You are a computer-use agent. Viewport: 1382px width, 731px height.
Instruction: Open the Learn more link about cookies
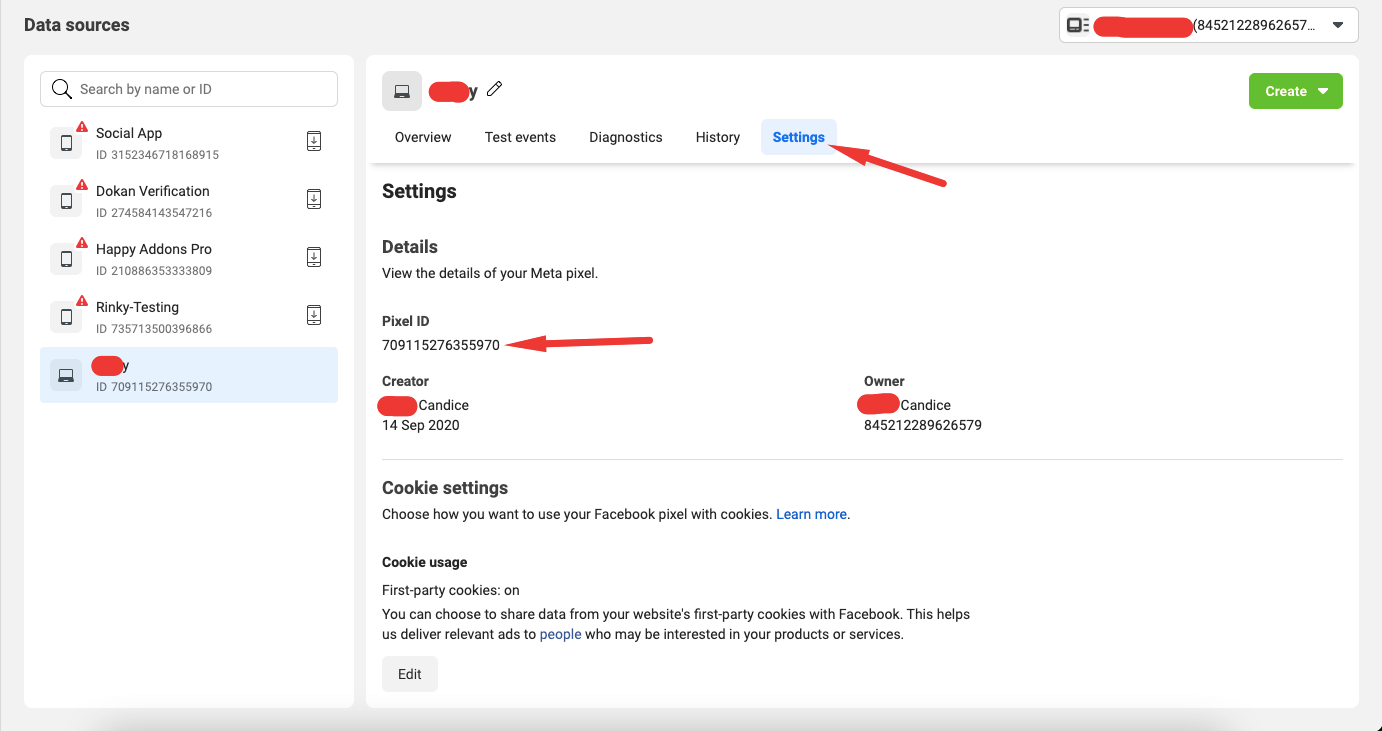[811, 514]
